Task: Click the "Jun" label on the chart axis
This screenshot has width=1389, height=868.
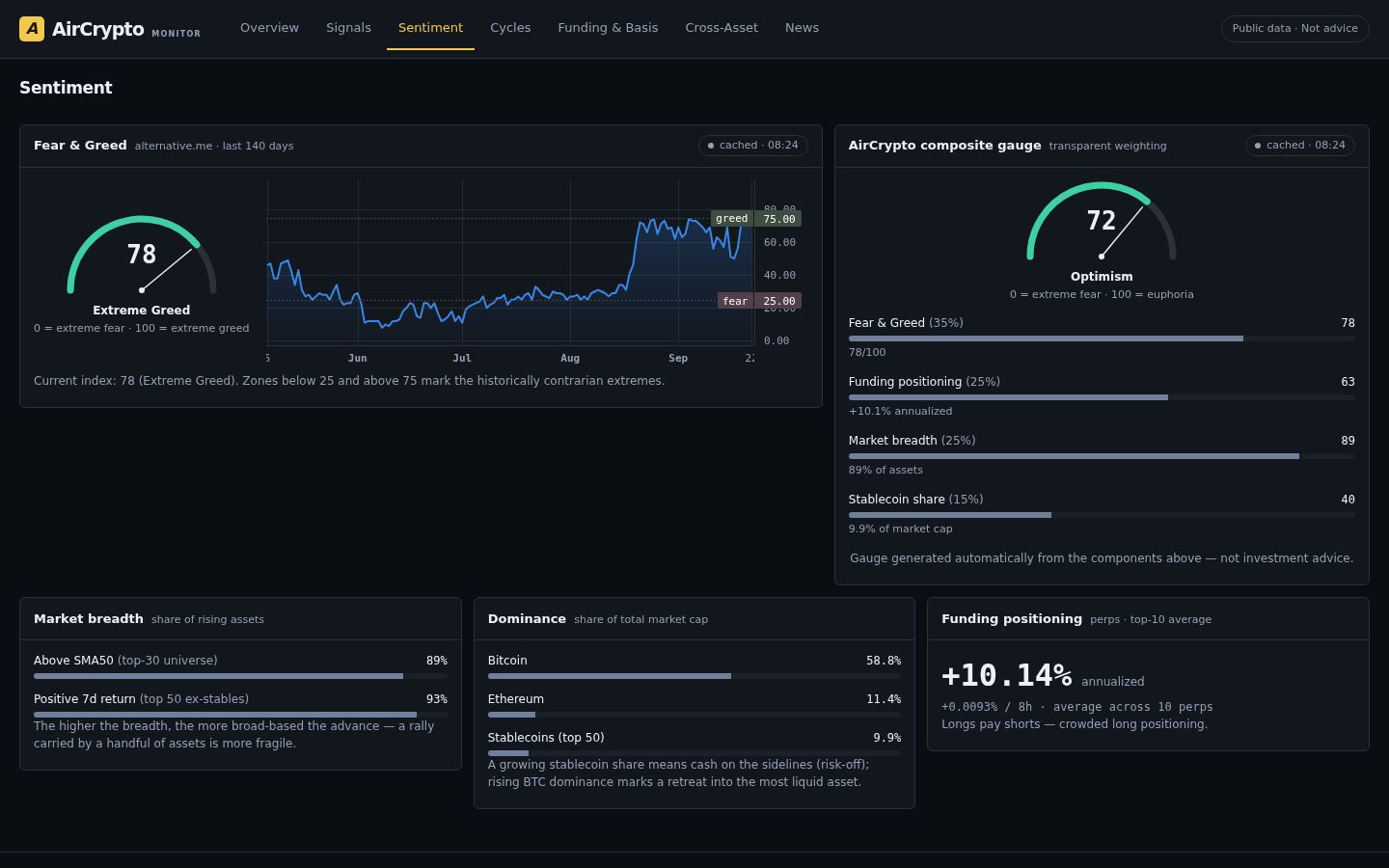Action: (x=358, y=358)
